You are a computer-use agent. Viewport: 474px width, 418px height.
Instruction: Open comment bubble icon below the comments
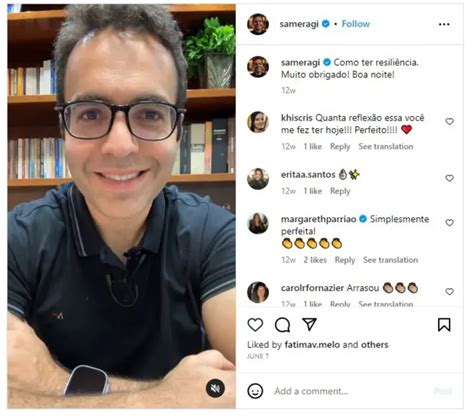point(282,324)
